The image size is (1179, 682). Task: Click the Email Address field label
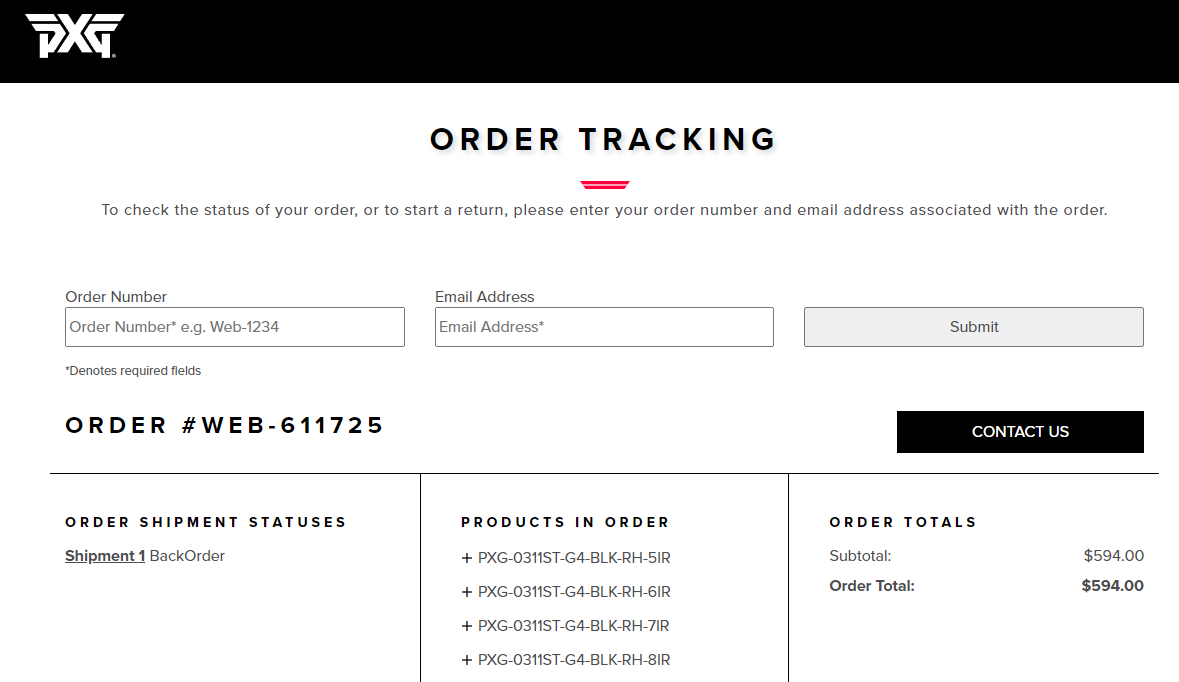click(485, 297)
